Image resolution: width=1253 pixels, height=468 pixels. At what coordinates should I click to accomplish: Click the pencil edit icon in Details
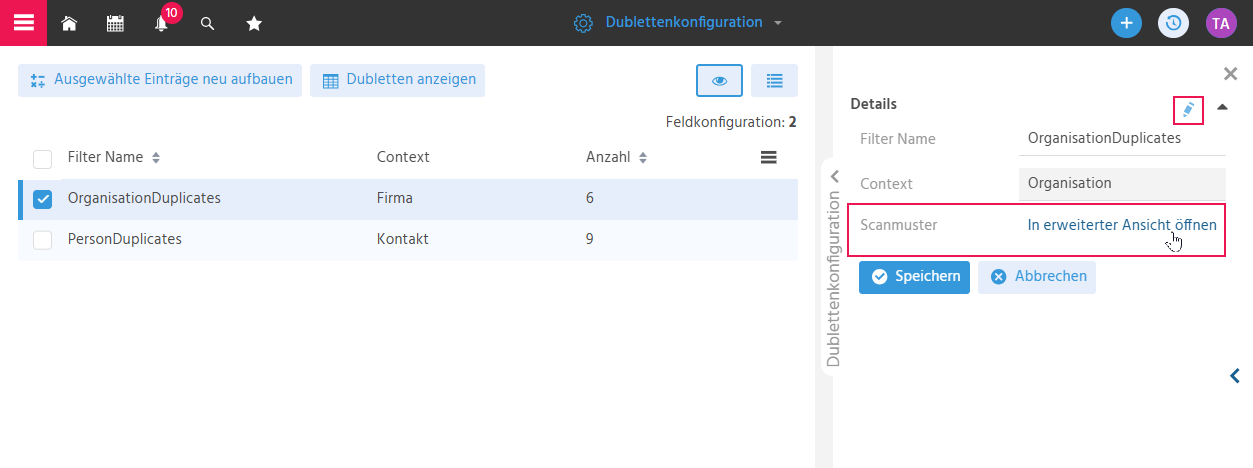click(1188, 109)
